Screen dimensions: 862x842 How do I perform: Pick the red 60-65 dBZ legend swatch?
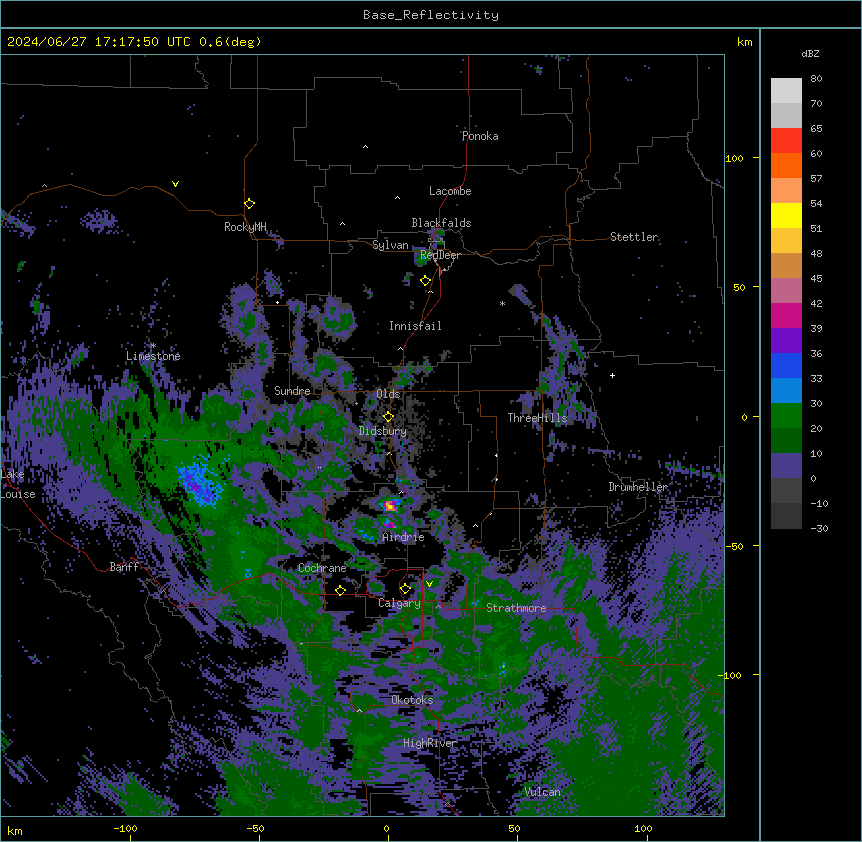point(786,140)
